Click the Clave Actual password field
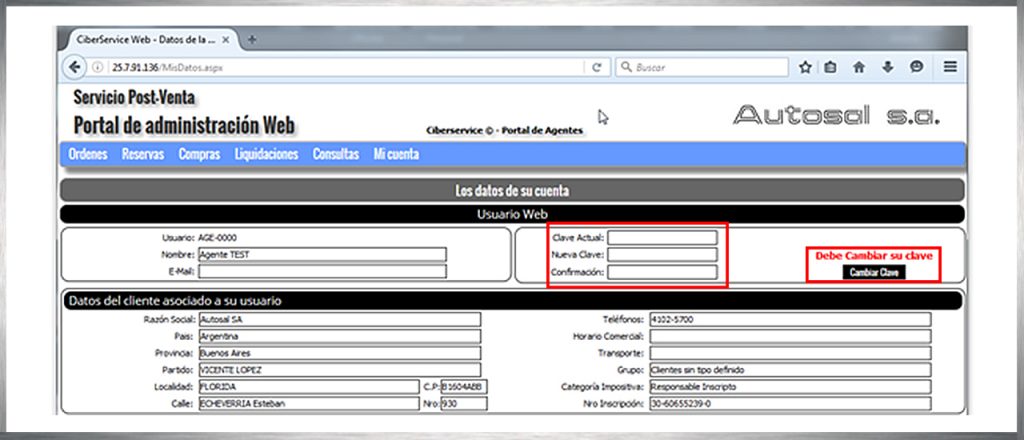1024x440 pixels. point(662,238)
